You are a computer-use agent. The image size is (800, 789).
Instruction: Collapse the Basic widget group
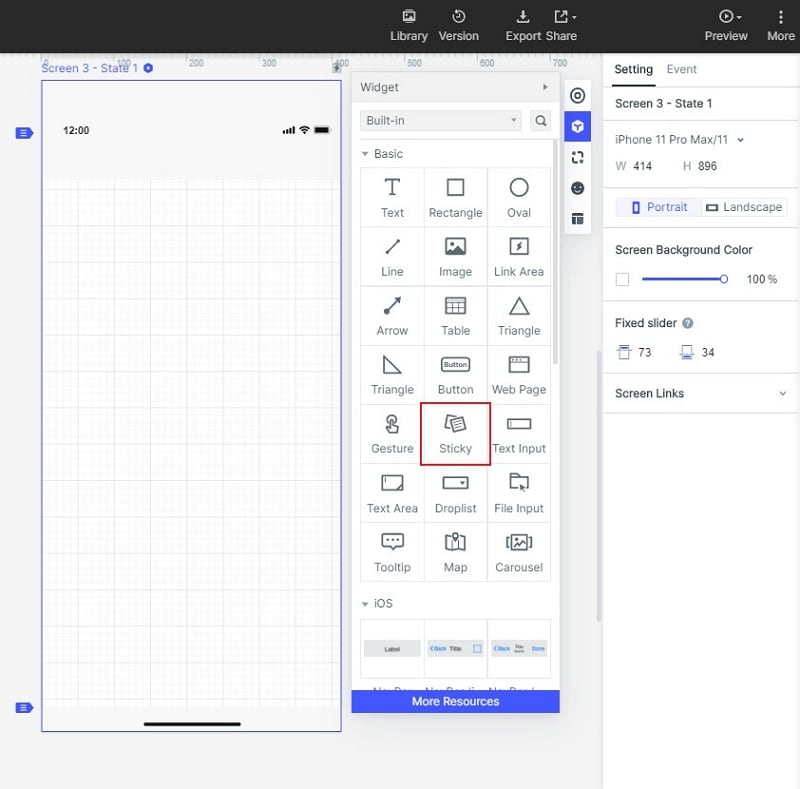pos(365,154)
